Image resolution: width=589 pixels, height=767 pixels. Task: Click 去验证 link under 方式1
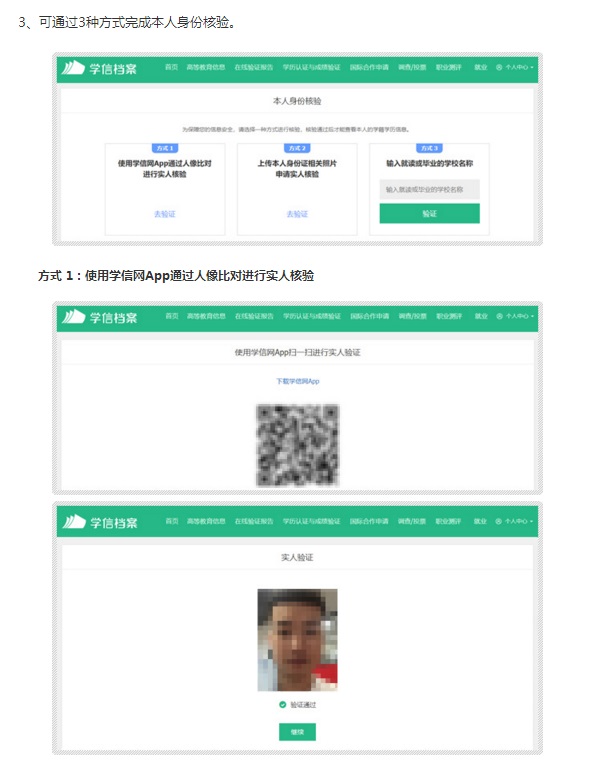[165, 214]
